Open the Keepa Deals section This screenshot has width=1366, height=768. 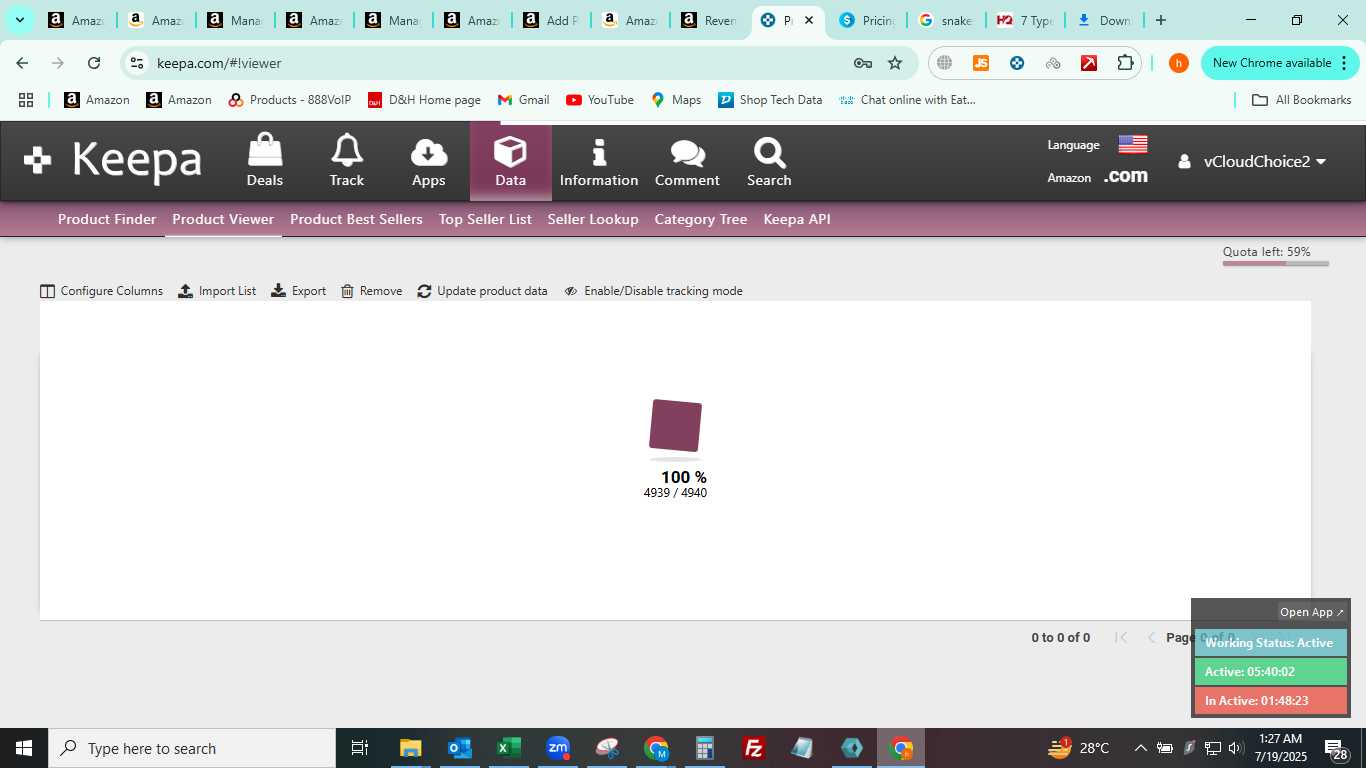point(265,161)
